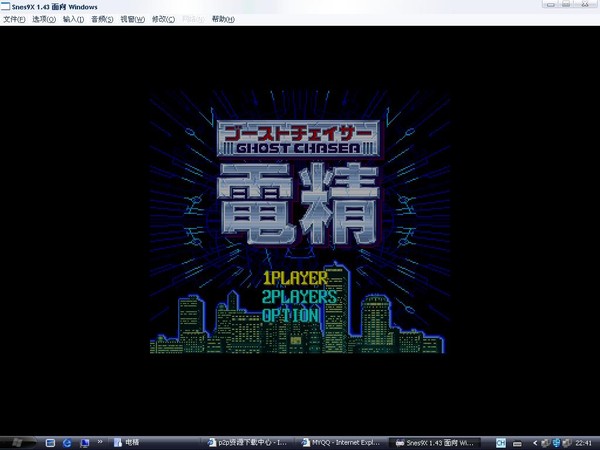
Task: Launch Internet Explorer from quick launch
Action: click(67, 443)
